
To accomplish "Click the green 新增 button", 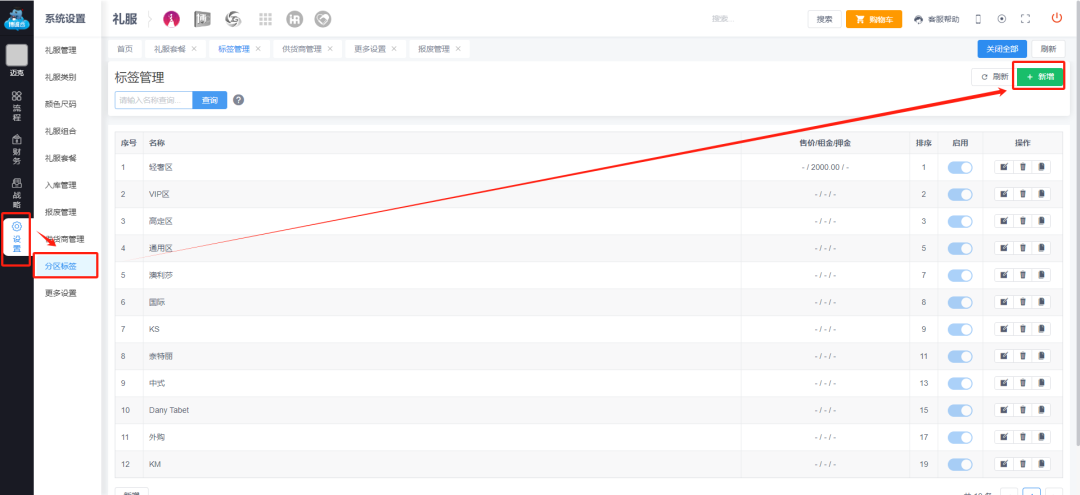I will (1040, 77).
